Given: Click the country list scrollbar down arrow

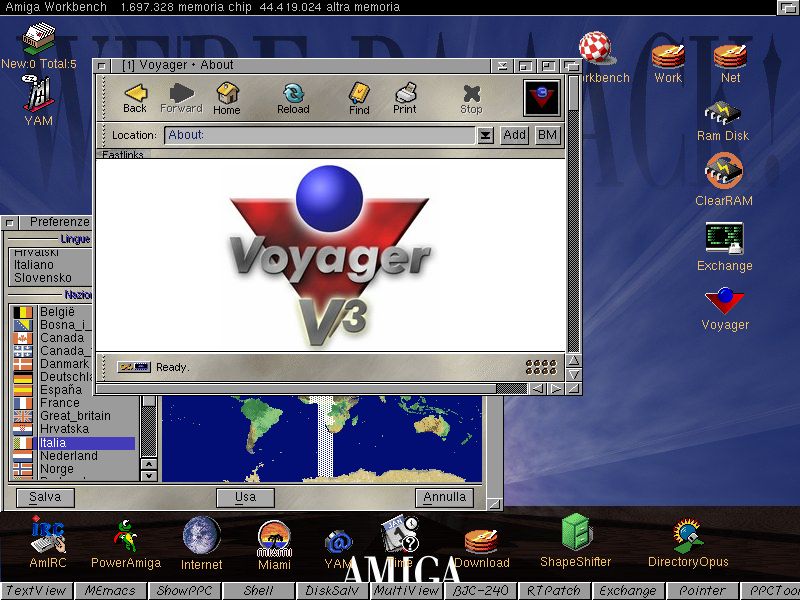Looking at the screenshot, I should 148,476.
